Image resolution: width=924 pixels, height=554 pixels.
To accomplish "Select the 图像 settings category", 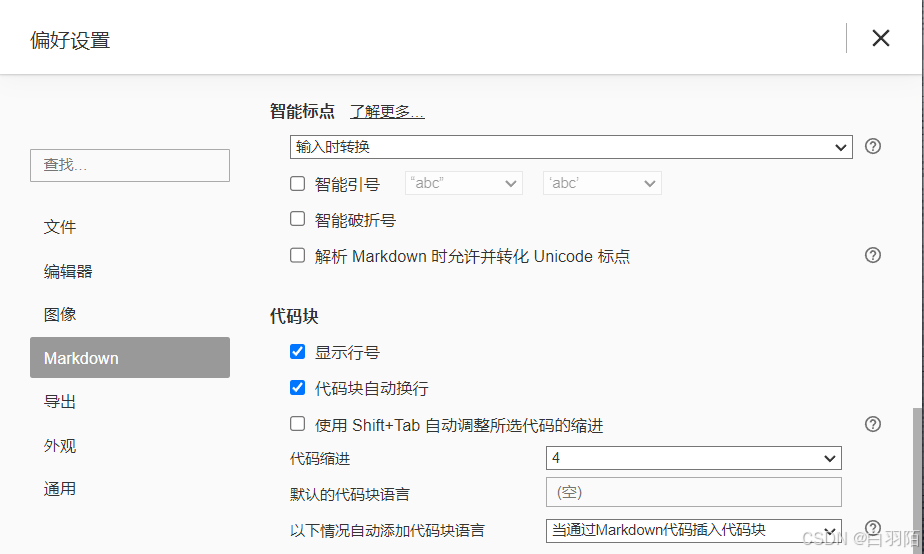I will point(130,314).
